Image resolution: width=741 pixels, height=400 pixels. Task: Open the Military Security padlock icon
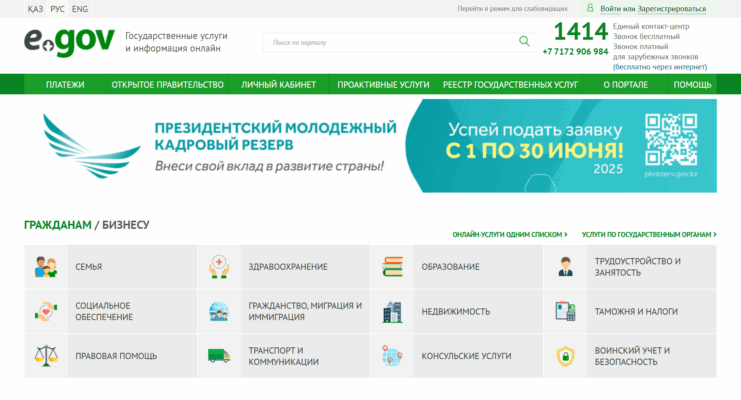coord(565,355)
